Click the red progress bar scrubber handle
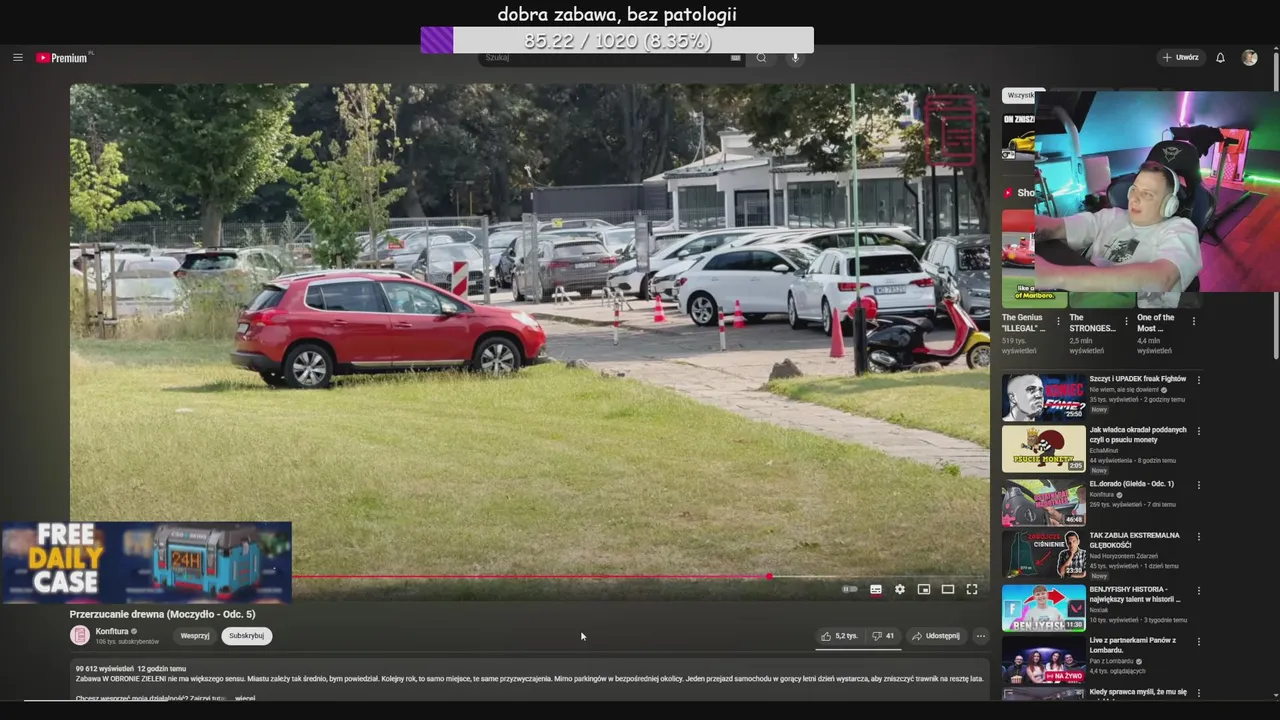 769,577
